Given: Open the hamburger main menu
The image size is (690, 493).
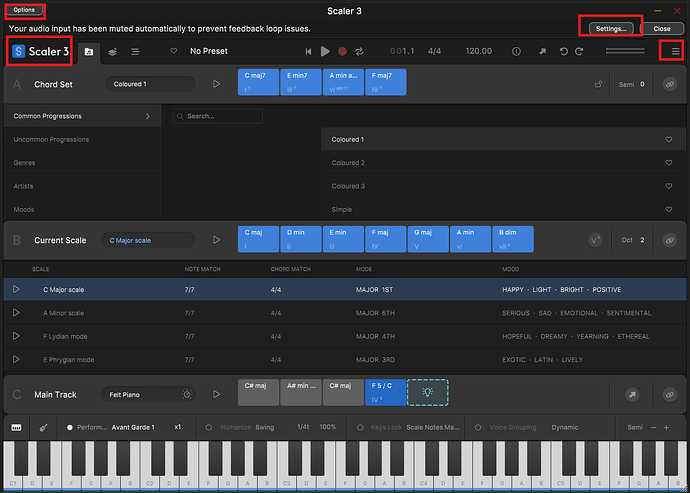Looking at the screenshot, I should tap(675, 52).
